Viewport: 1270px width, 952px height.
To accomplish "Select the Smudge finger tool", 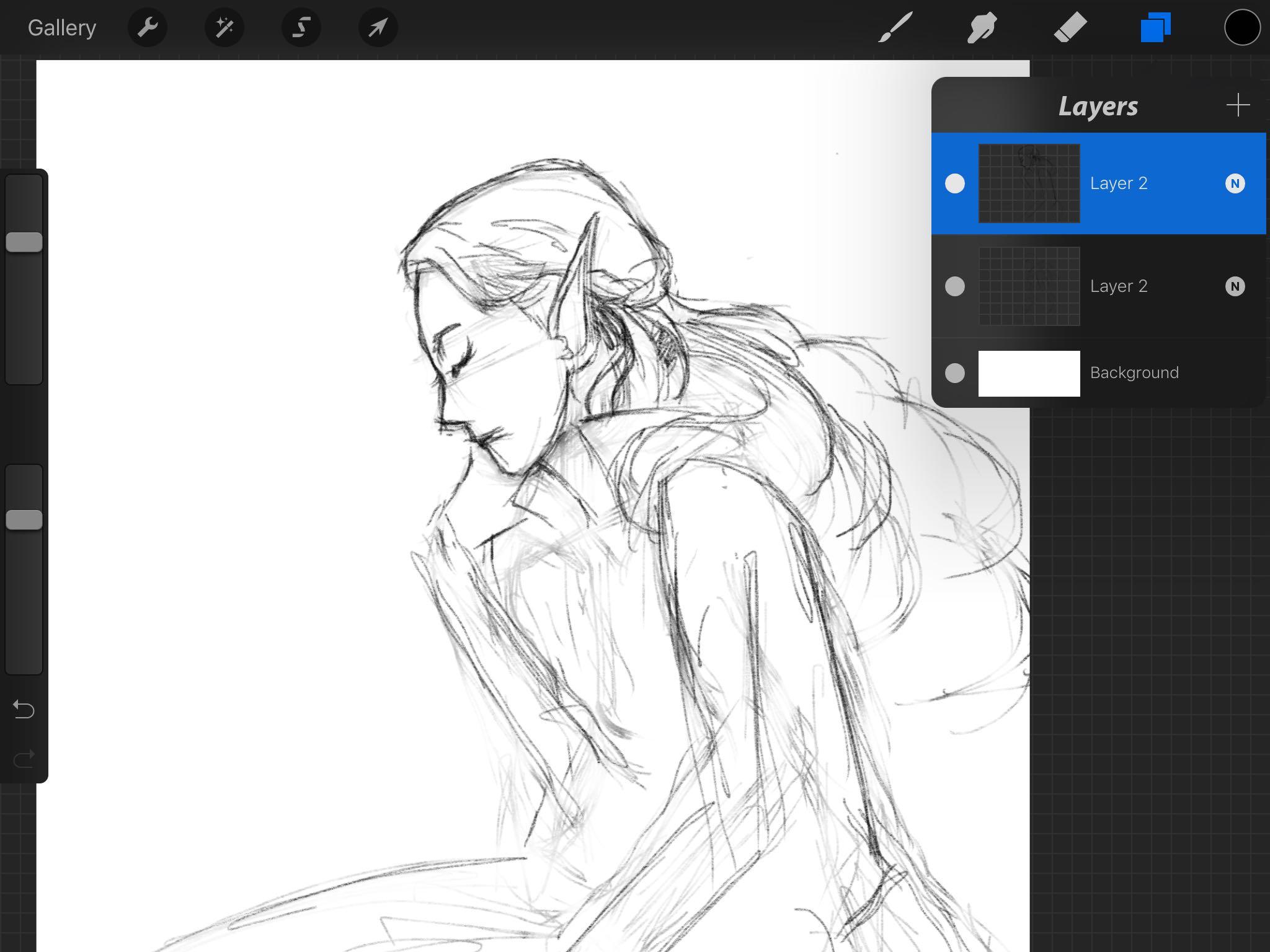I will click(982, 28).
